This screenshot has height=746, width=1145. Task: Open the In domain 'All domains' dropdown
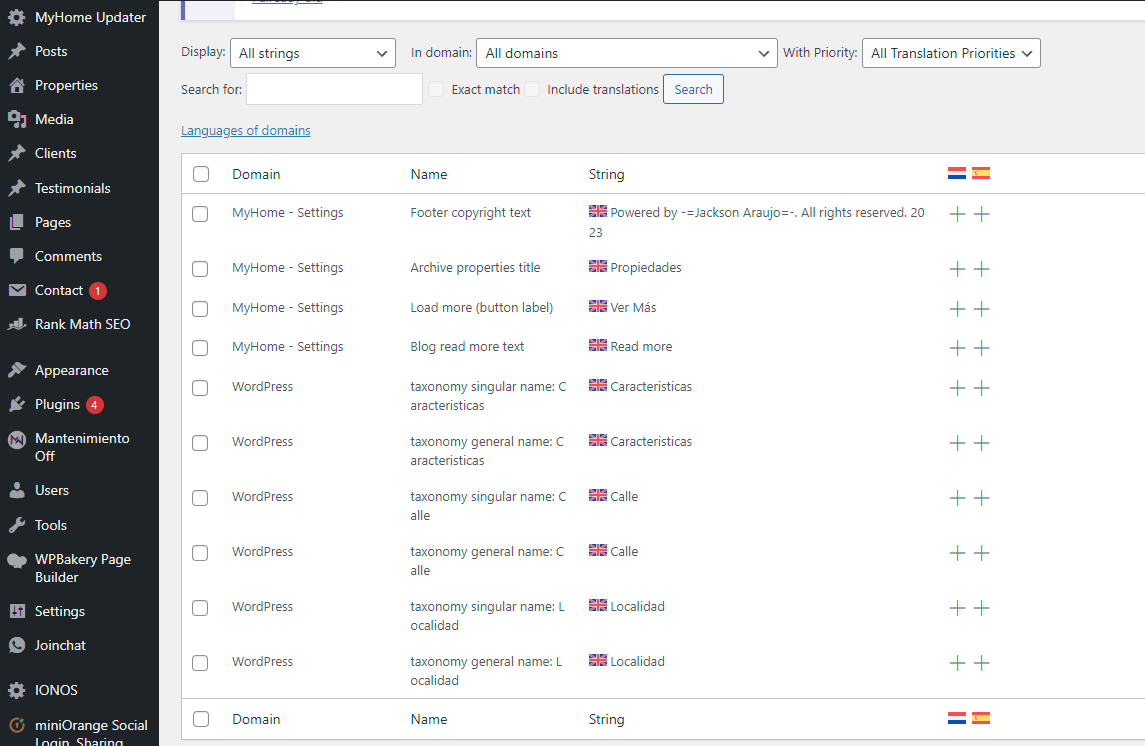tap(627, 53)
